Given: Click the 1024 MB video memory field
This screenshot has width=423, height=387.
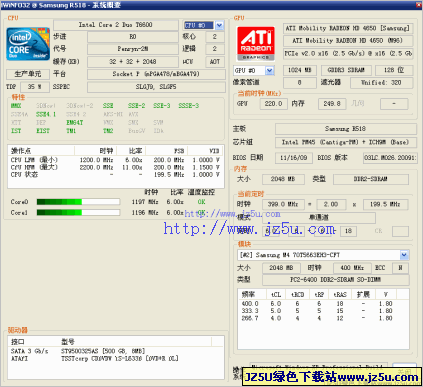Looking at the screenshot, I should point(300,70).
